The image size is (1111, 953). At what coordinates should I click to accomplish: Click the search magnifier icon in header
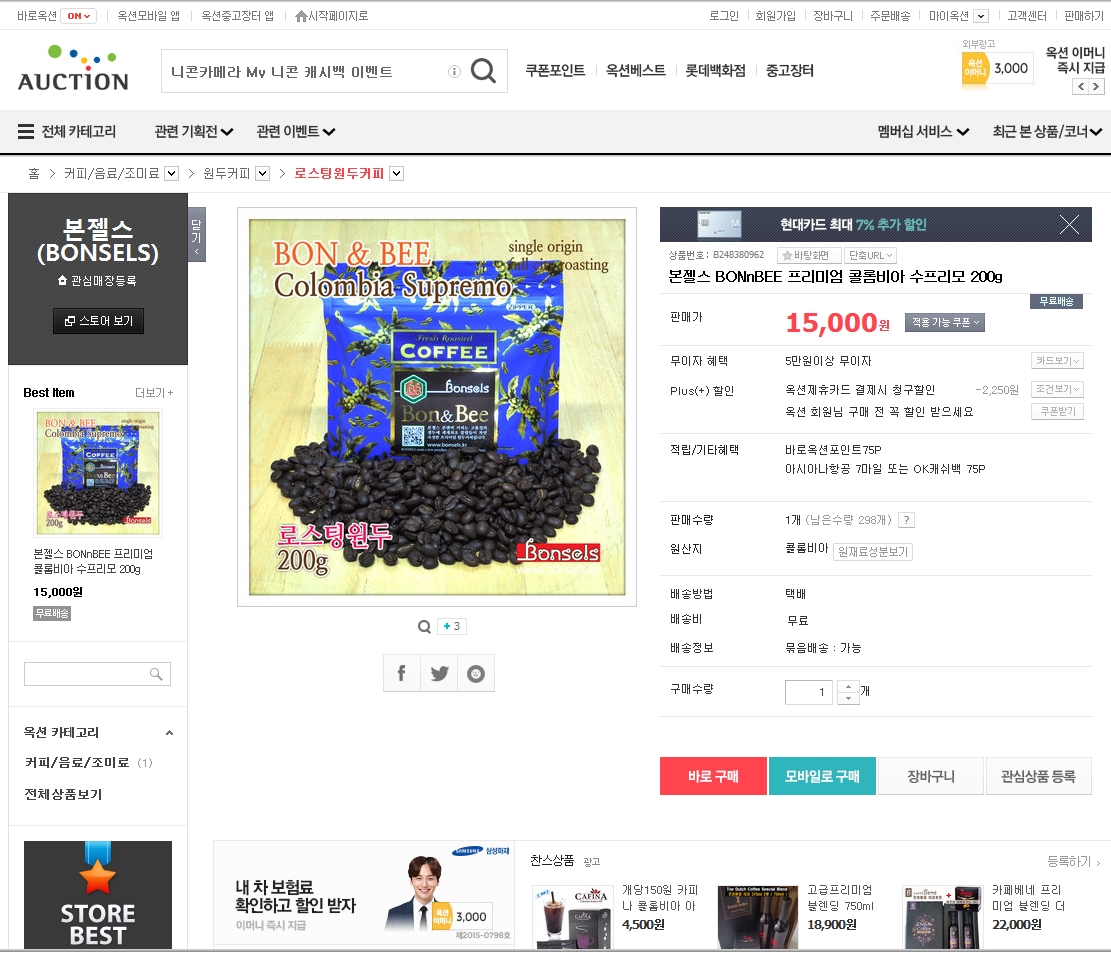[483, 71]
